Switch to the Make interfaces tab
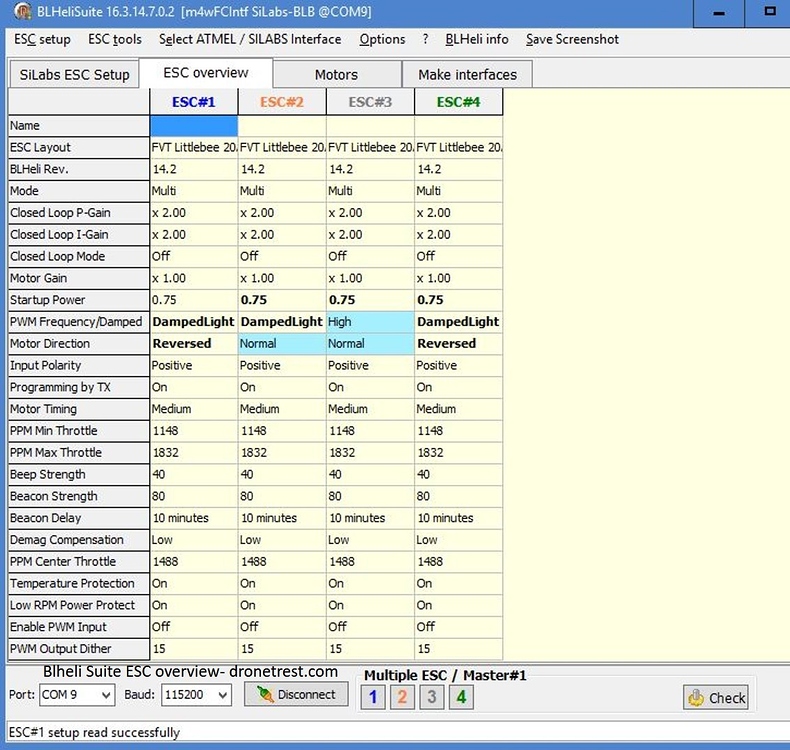 click(x=467, y=75)
